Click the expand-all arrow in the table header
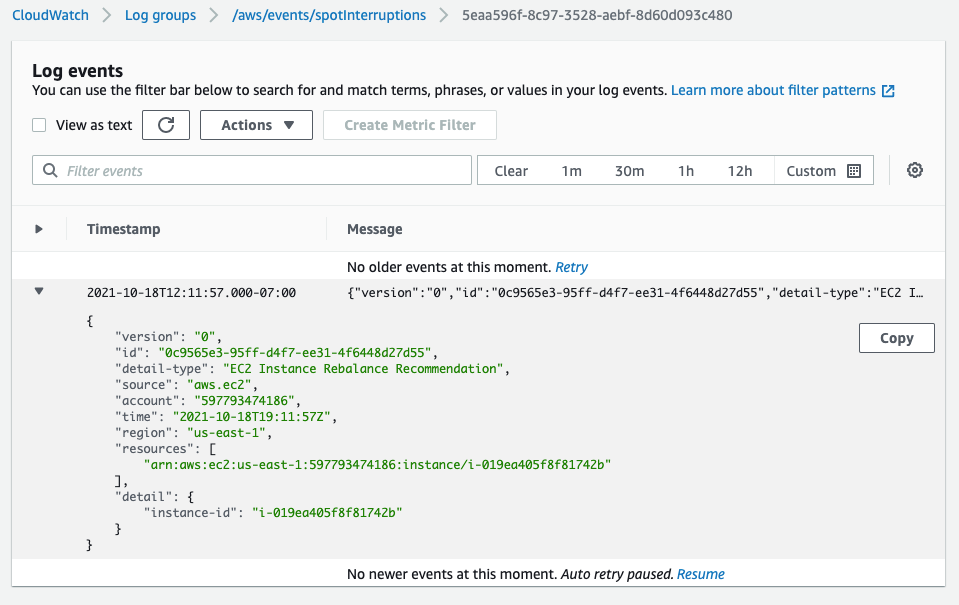The height and width of the screenshot is (605, 959). (38, 229)
